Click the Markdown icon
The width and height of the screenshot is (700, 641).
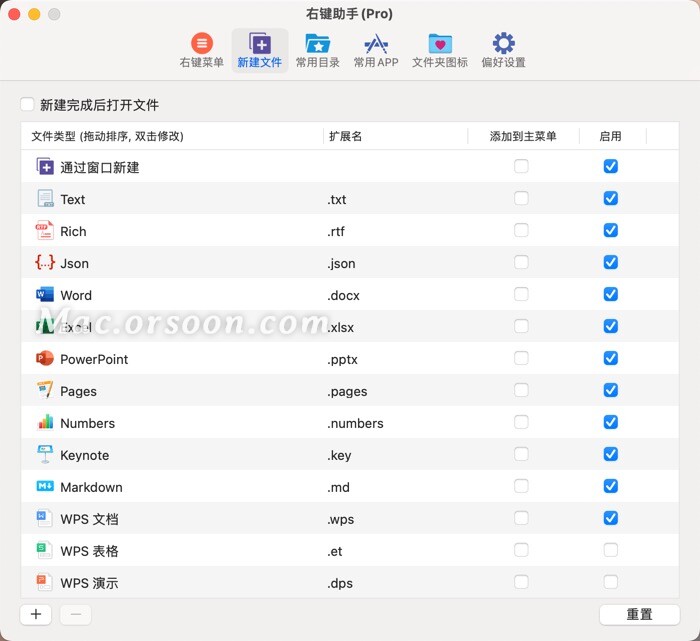coord(45,486)
